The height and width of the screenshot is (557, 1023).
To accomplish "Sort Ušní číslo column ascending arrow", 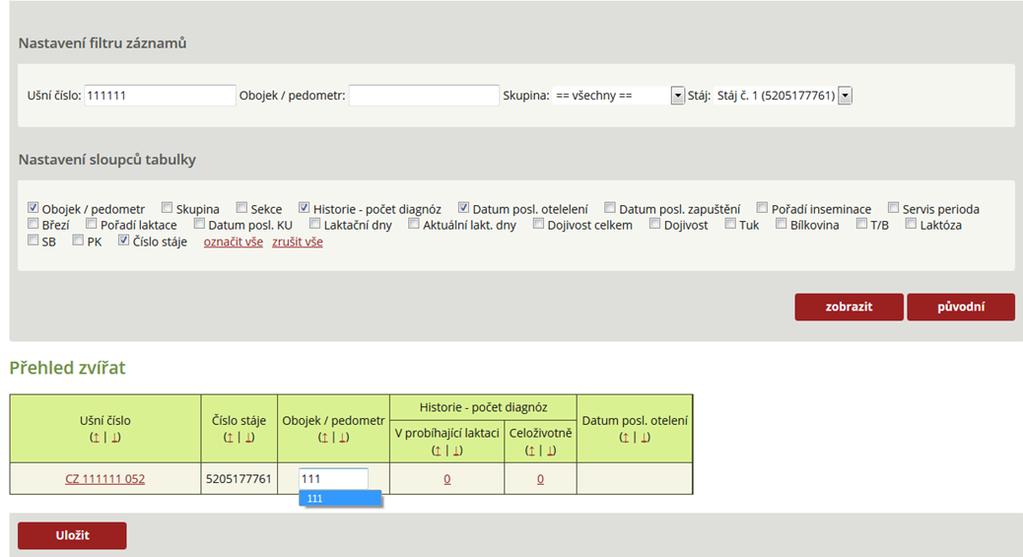I will (95, 438).
